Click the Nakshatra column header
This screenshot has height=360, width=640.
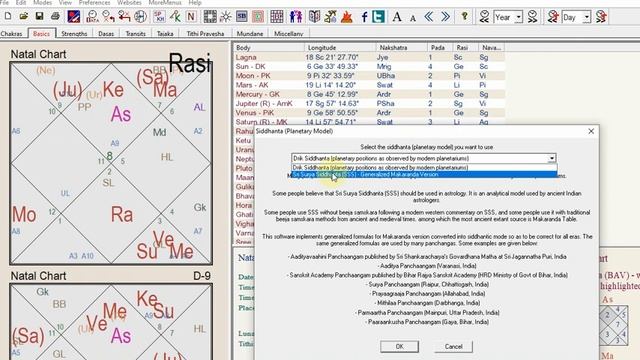coord(402,48)
